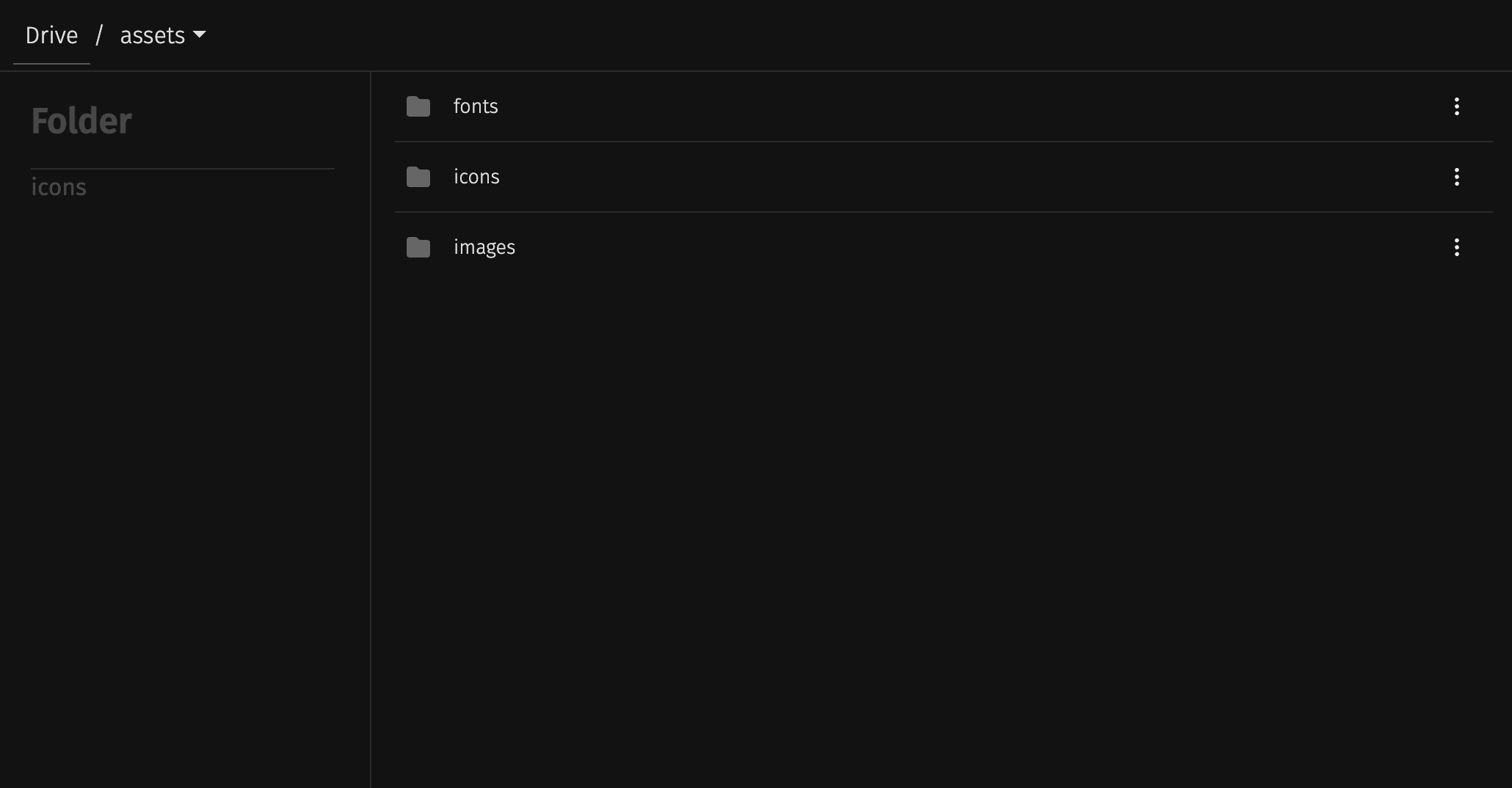
Task: Click the images folder icon
Action: (x=418, y=247)
